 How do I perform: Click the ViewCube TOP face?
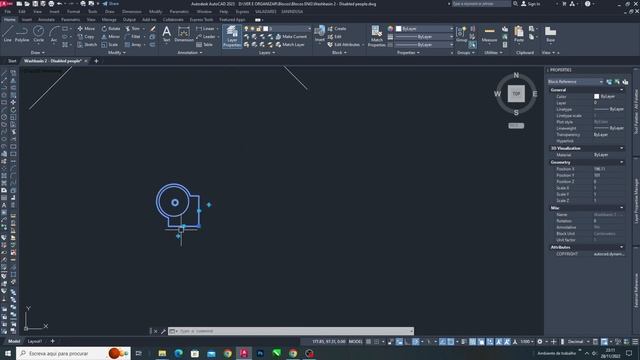(516, 93)
